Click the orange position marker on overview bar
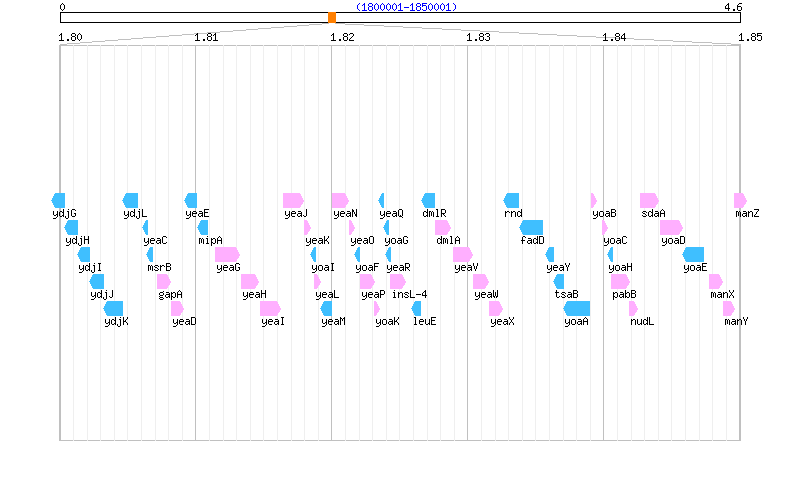Image resolution: width=800 pixels, height=500 pixels. click(x=332, y=17)
